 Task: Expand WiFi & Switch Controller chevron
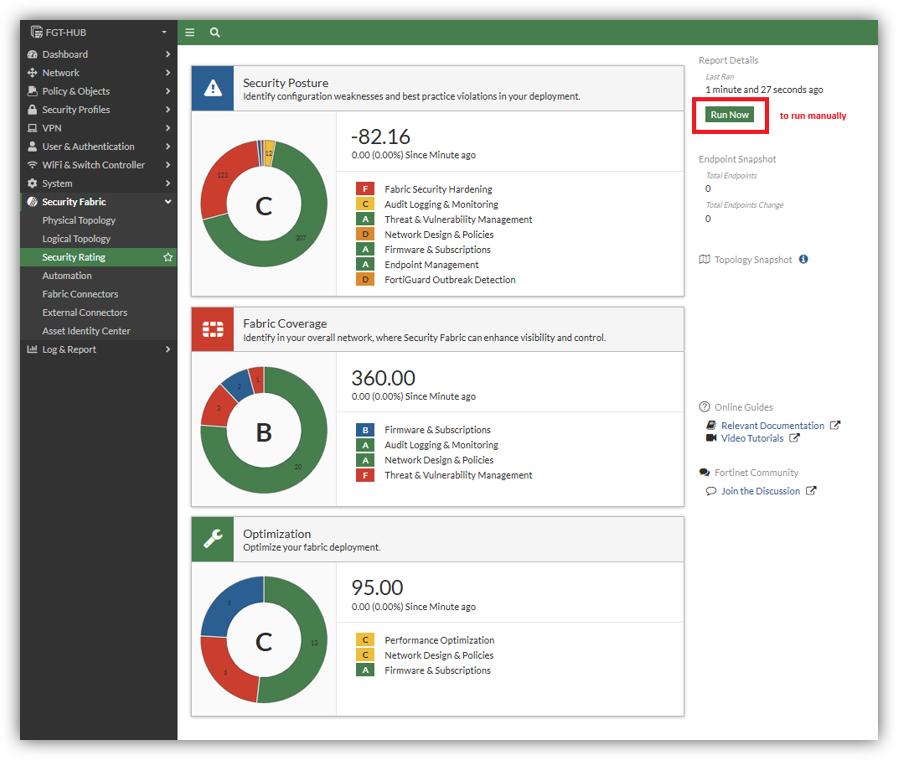[168, 165]
